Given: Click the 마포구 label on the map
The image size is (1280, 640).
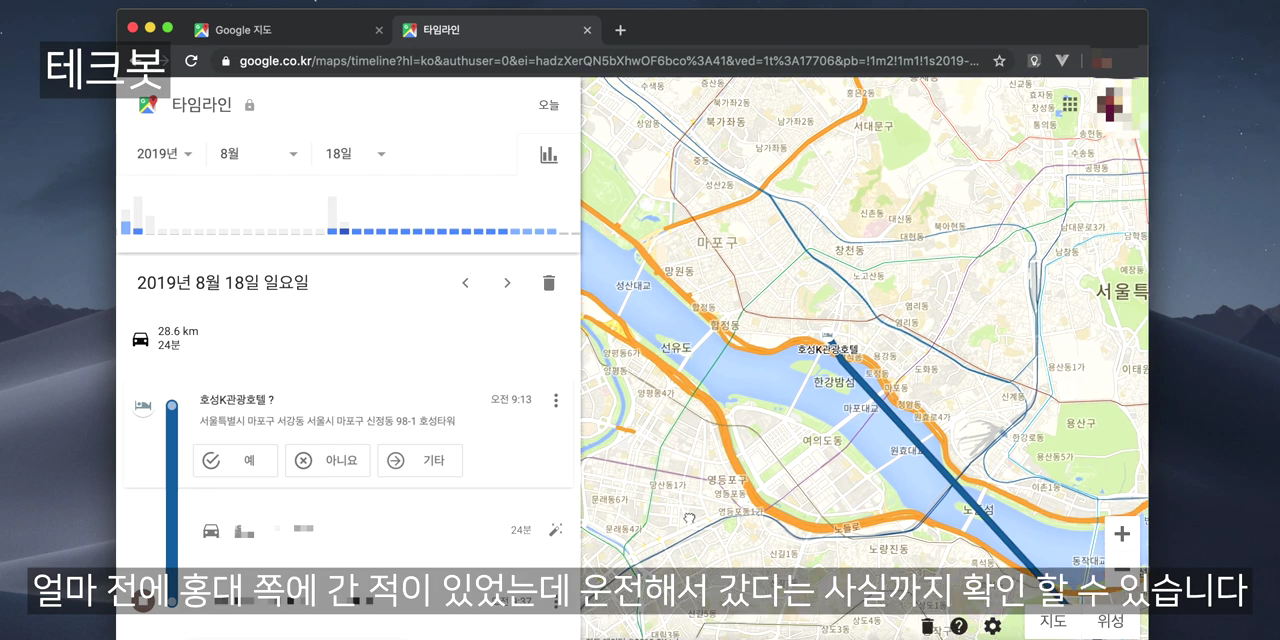Looking at the screenshot, I should point(717,242).
